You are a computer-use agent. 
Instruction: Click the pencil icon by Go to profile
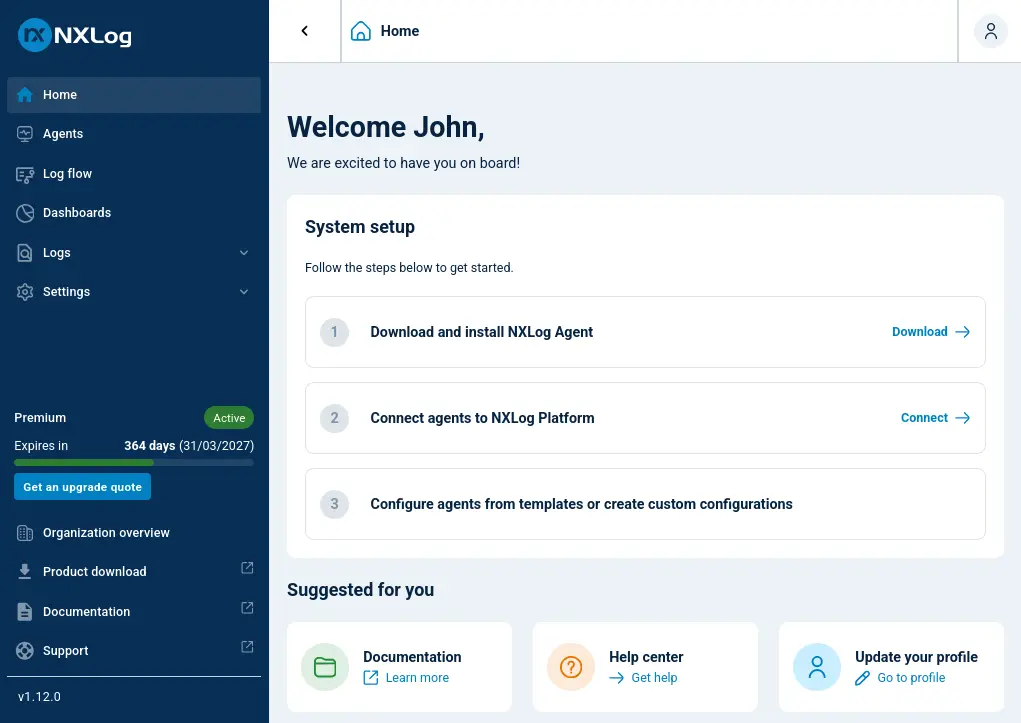coord(862,678)
